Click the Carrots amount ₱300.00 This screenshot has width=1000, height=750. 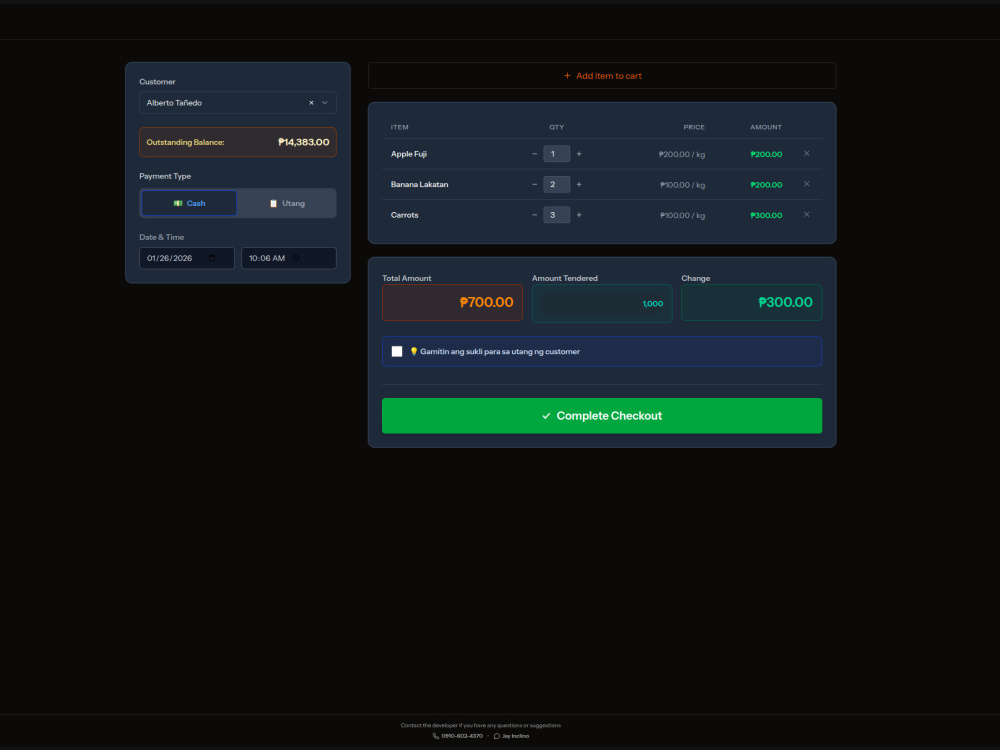pos(766,216)
